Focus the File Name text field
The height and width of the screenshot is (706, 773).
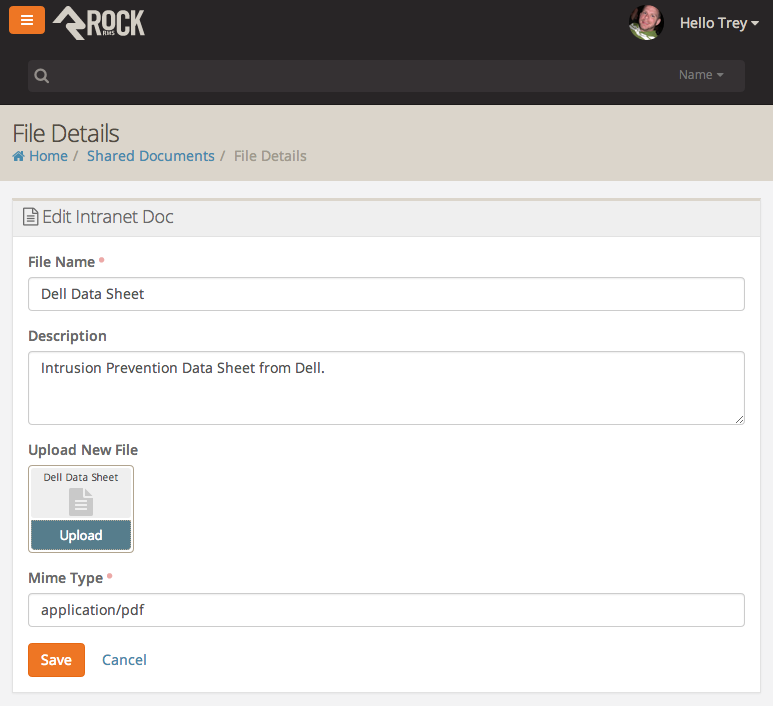click(x=386, y=294)
